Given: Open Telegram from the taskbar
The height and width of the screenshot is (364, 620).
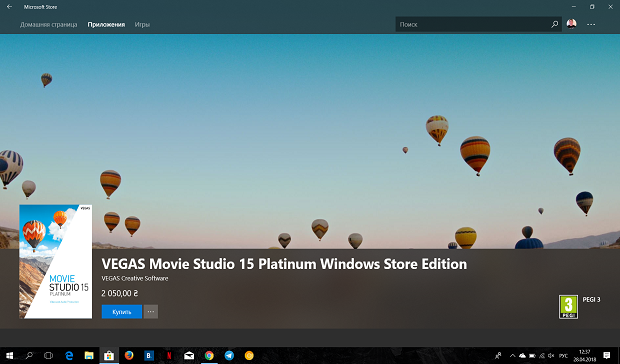Looking at the screenshot, I should (229, 356).
